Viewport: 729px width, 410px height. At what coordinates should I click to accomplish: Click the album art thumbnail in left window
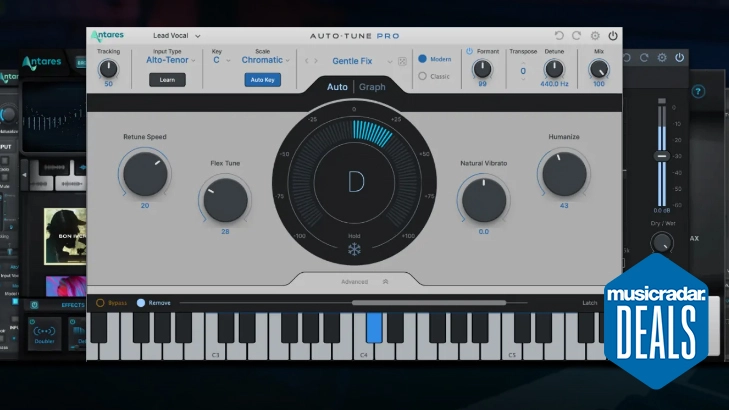(x=65, y=236)
